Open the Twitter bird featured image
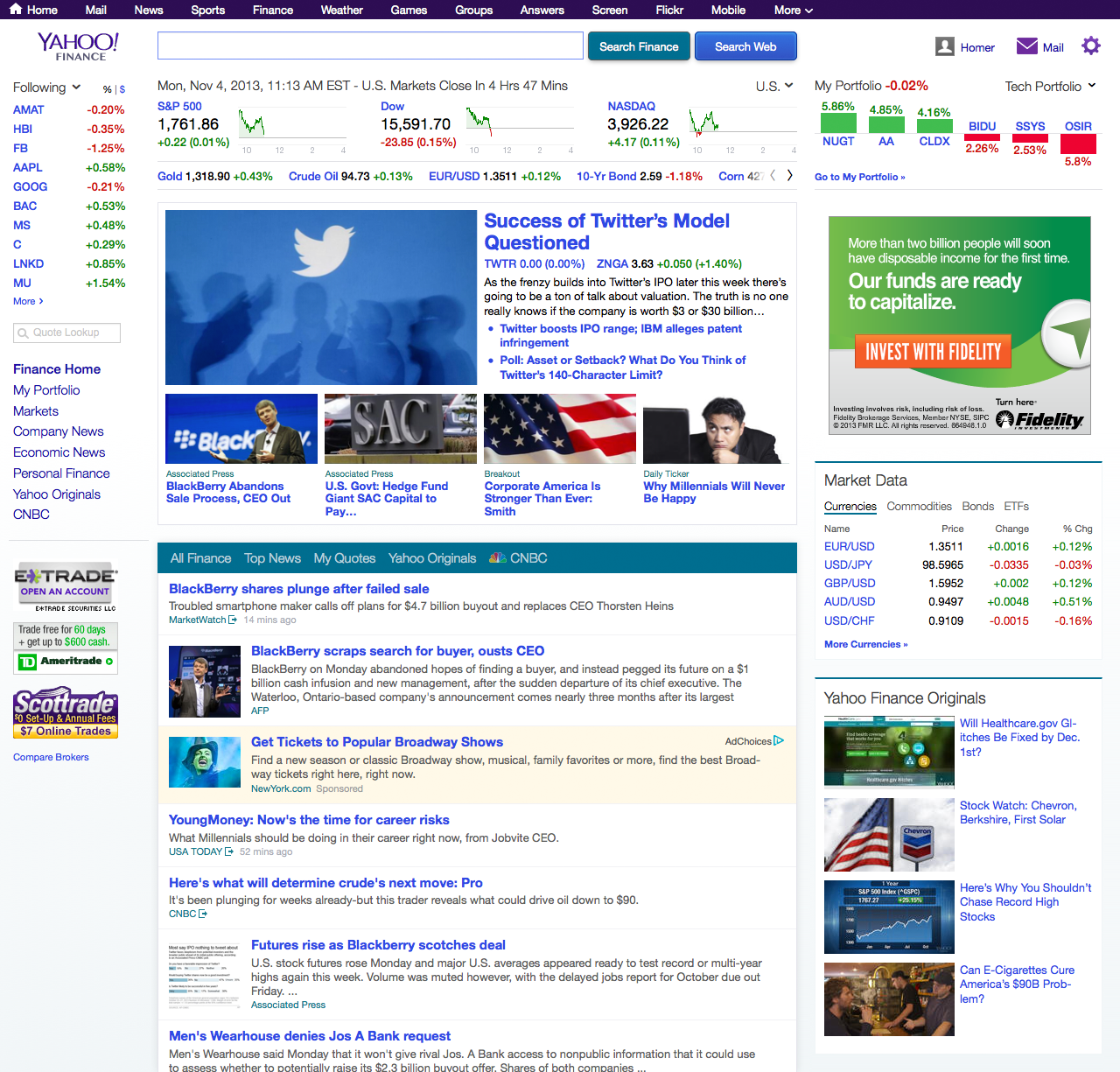 click(321, 298)
